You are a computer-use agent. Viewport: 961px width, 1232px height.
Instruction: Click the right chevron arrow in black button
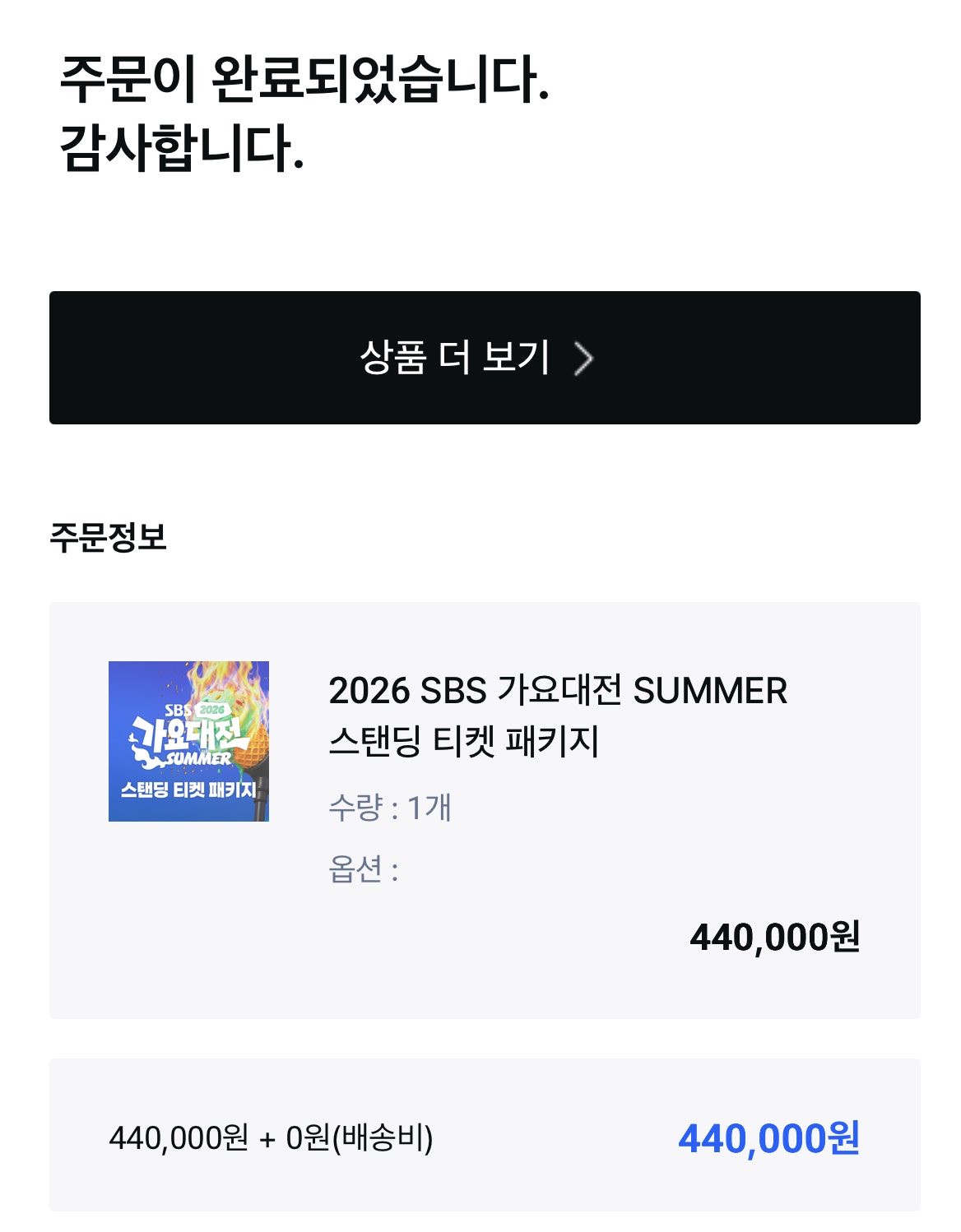click(583, 359)
